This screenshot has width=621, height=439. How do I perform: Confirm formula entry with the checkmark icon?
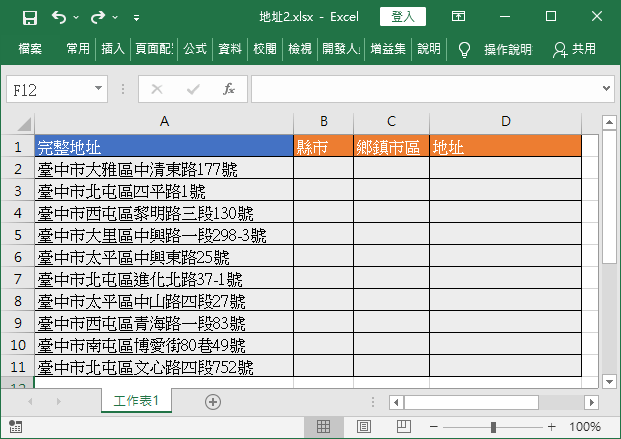(193, 89)
